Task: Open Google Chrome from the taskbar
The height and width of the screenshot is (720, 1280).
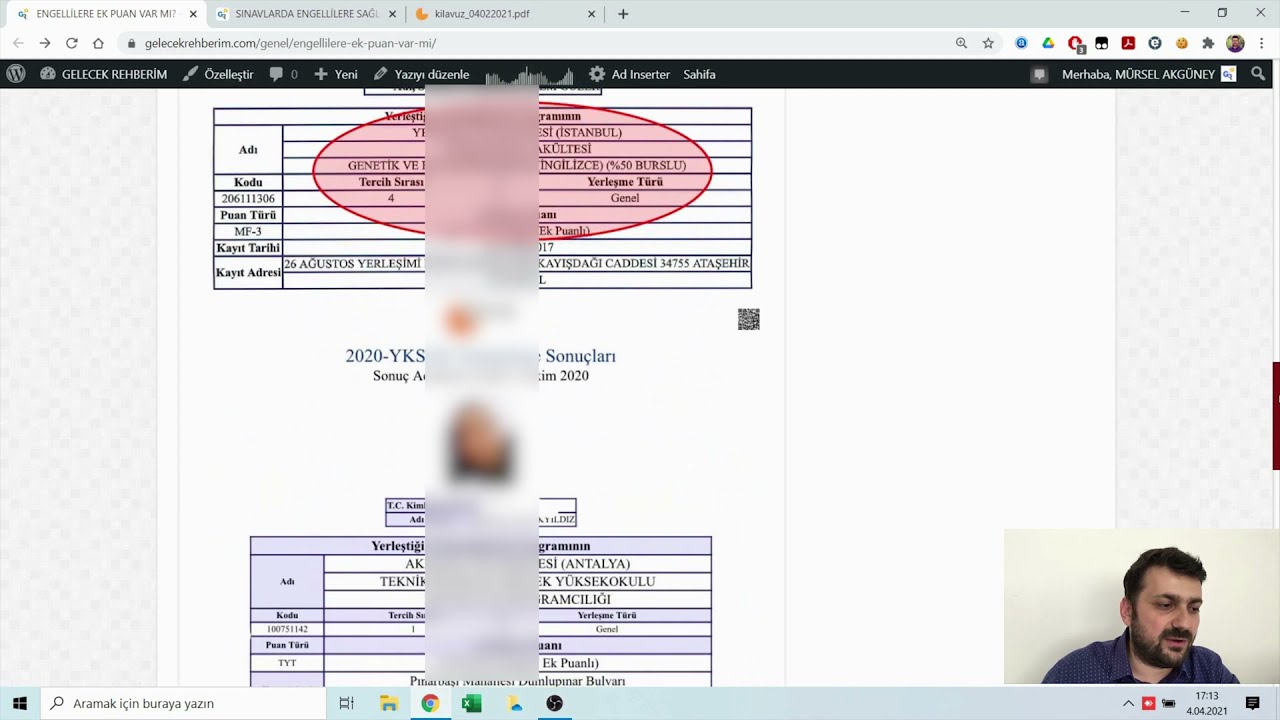Action: [430, 703]
